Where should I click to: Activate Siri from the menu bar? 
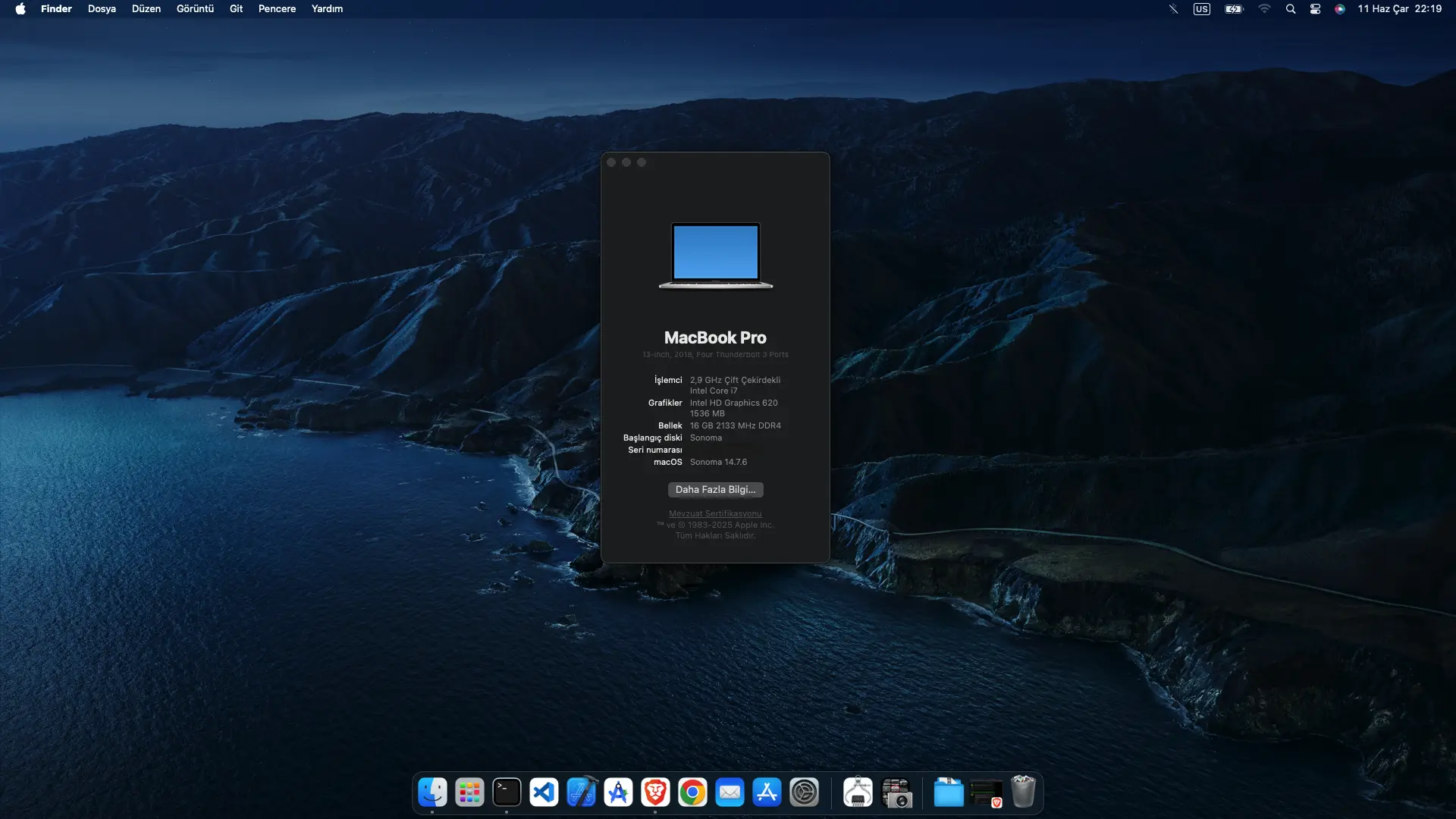pos(1340,9)
